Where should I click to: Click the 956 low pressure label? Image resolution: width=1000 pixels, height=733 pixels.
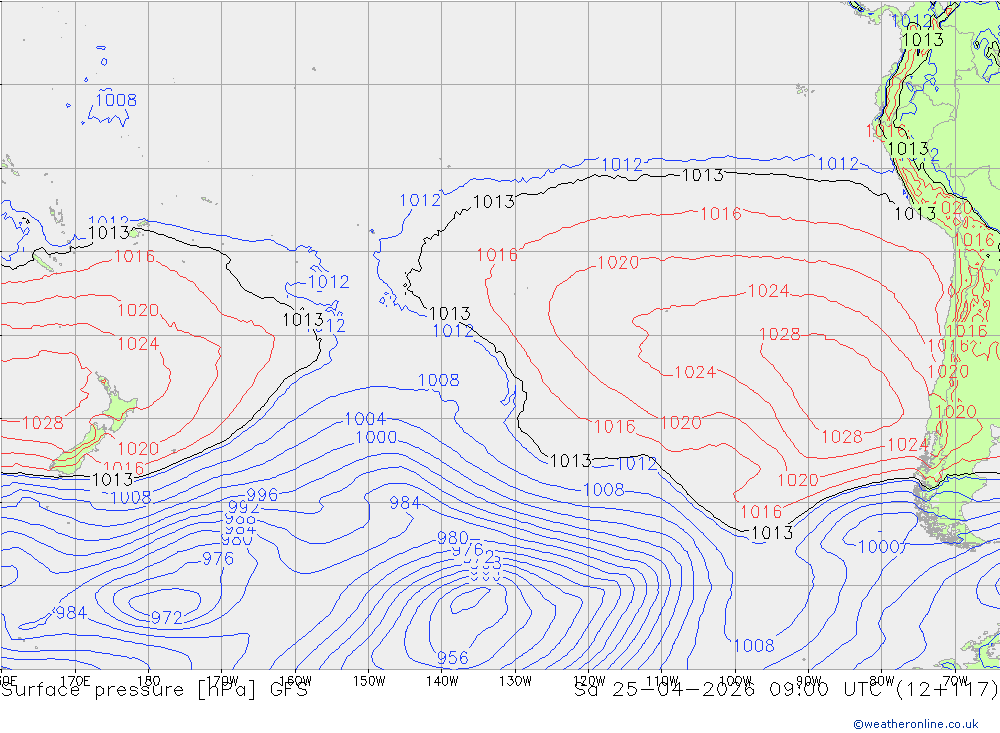453,658
